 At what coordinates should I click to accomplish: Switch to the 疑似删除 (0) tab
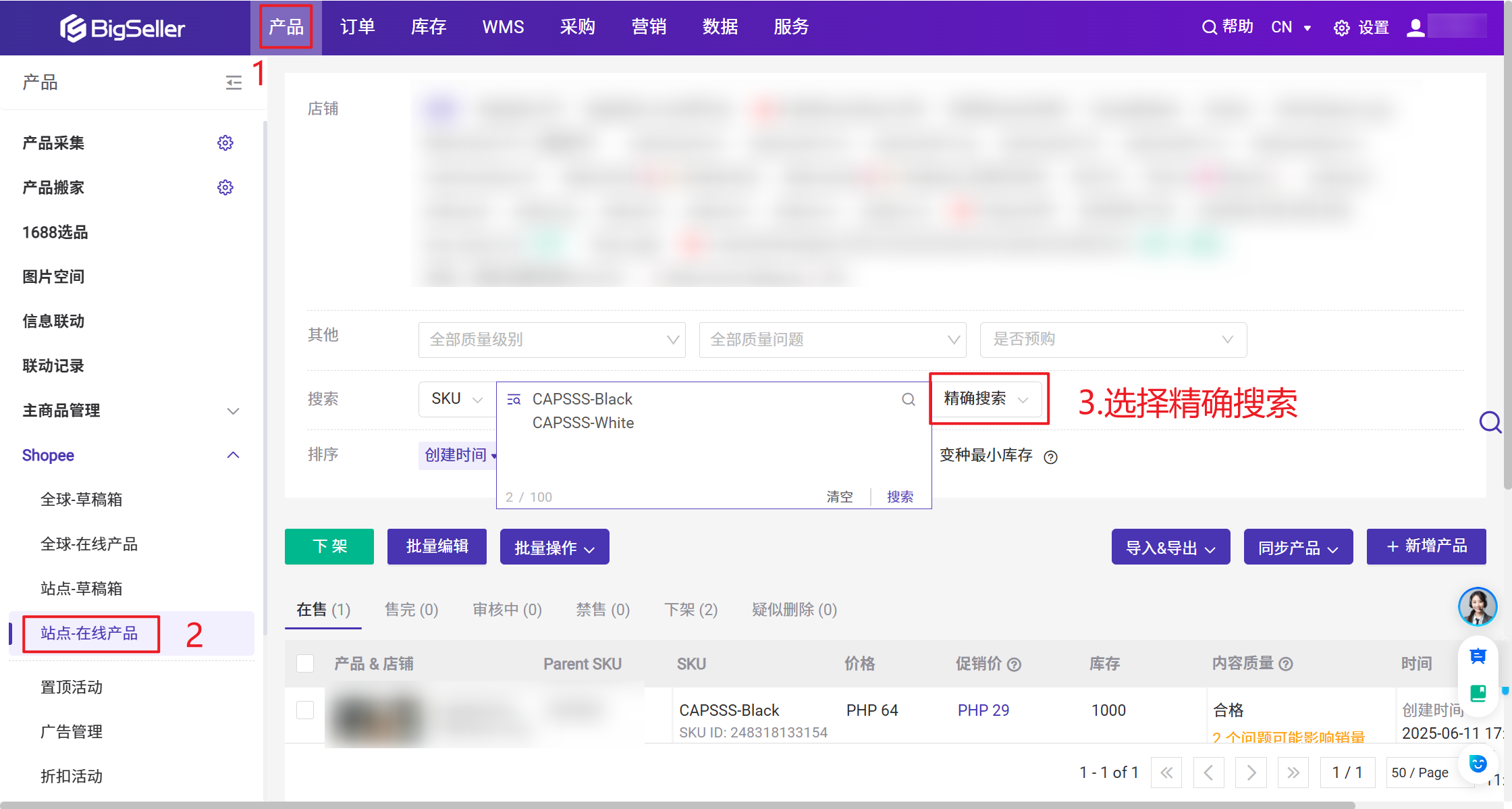[x=794, y=610]
